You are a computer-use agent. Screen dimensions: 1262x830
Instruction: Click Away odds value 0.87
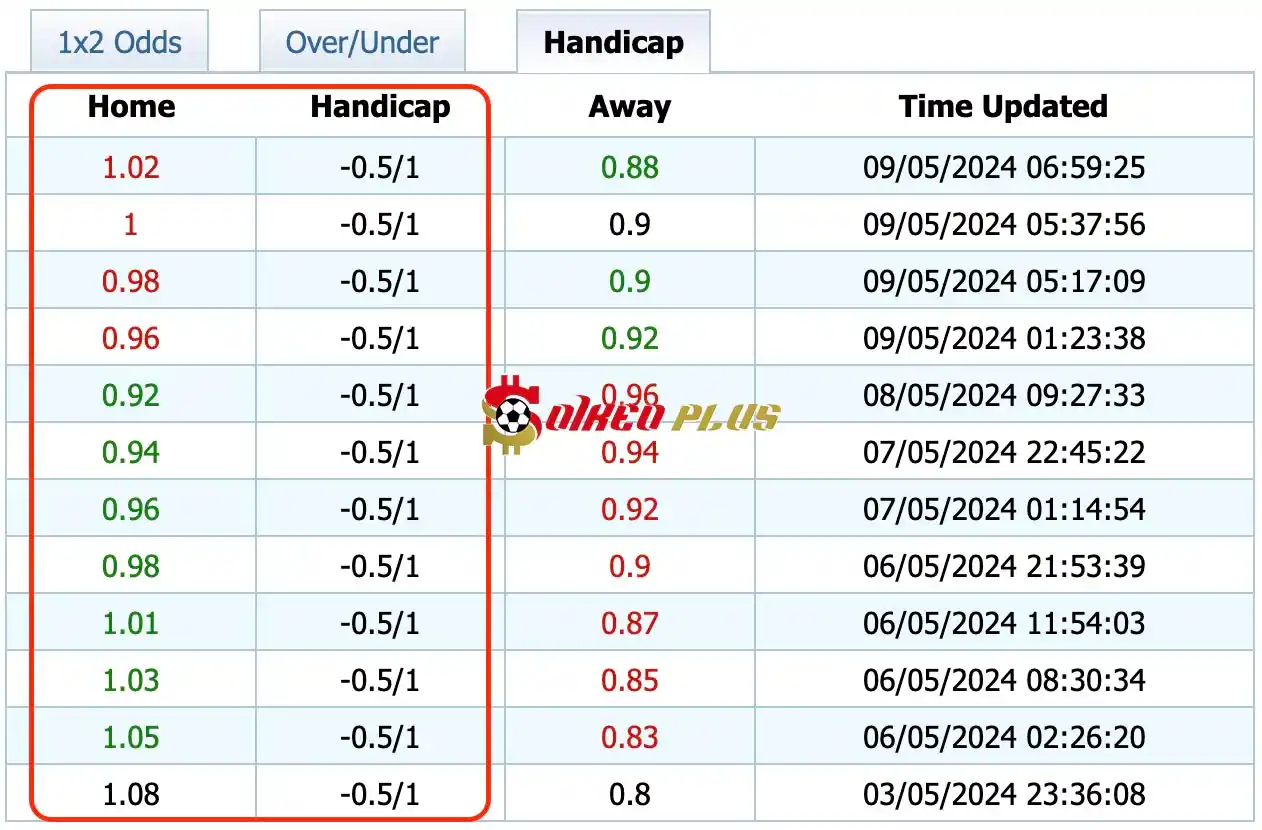click(x=629, y=624)
